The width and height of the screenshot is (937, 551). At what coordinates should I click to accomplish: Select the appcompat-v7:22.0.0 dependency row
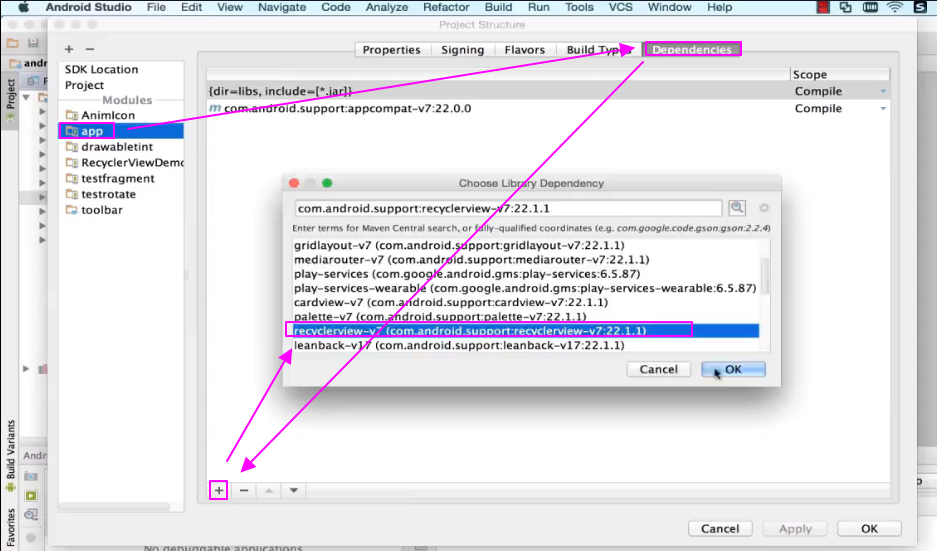pyautogui.click(x=548, y=109)
